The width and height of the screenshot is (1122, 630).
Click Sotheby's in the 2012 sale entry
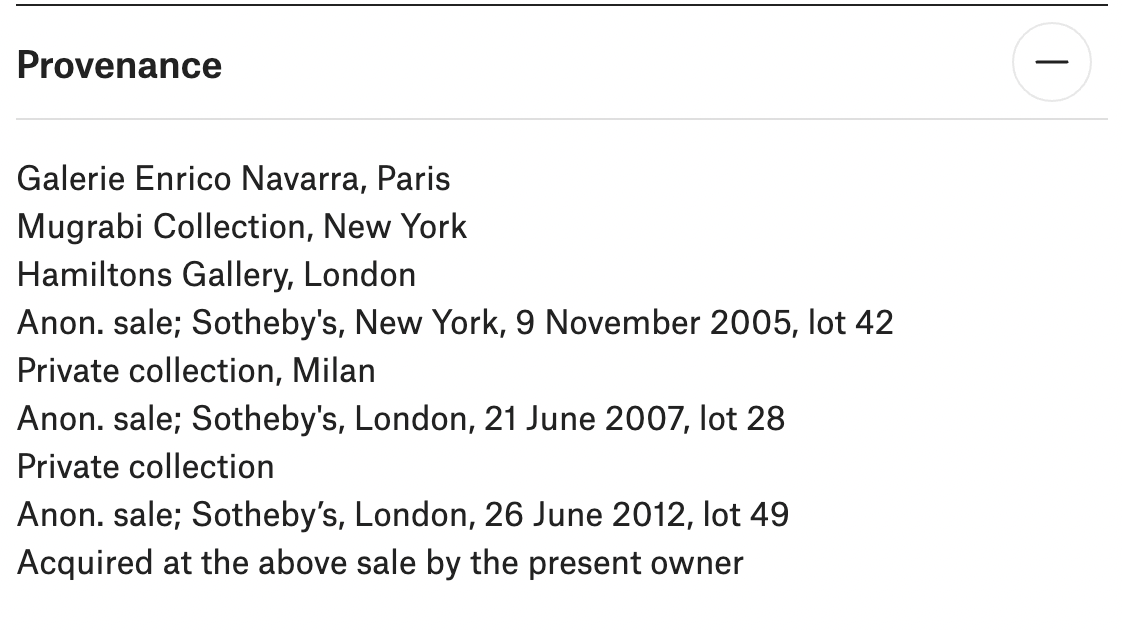(268, 515)
